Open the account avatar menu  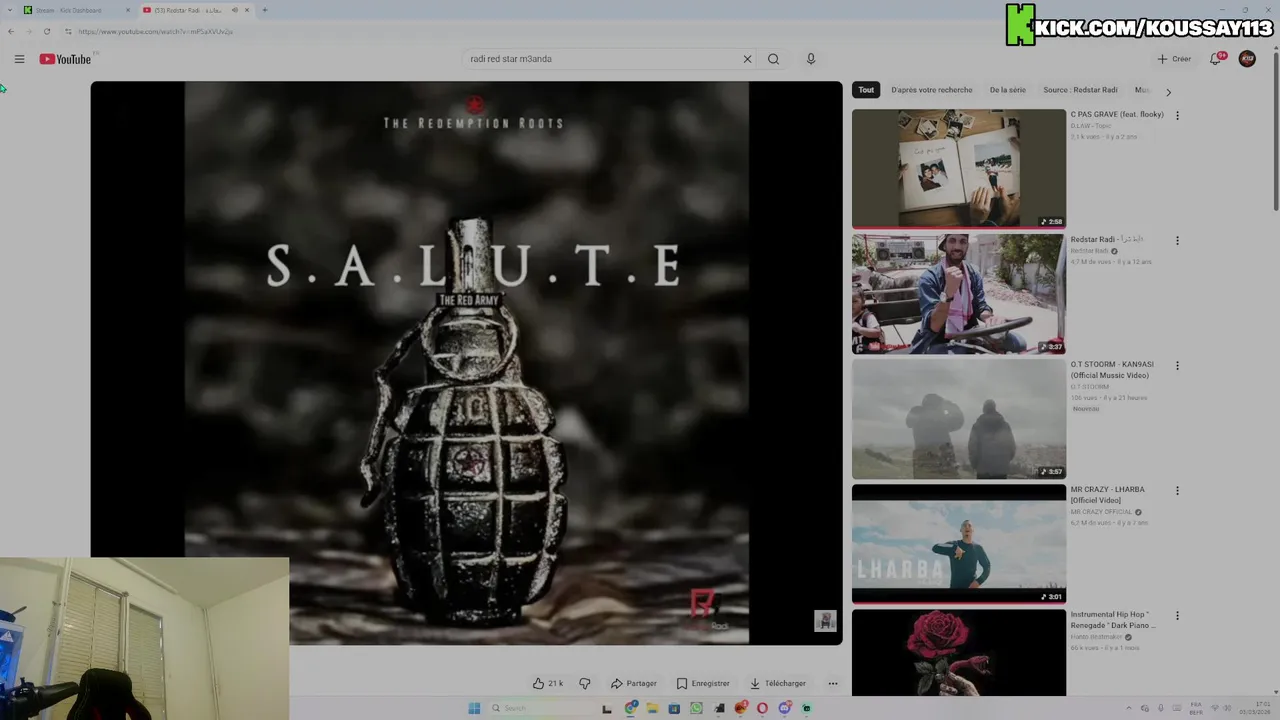(1247, 59)
